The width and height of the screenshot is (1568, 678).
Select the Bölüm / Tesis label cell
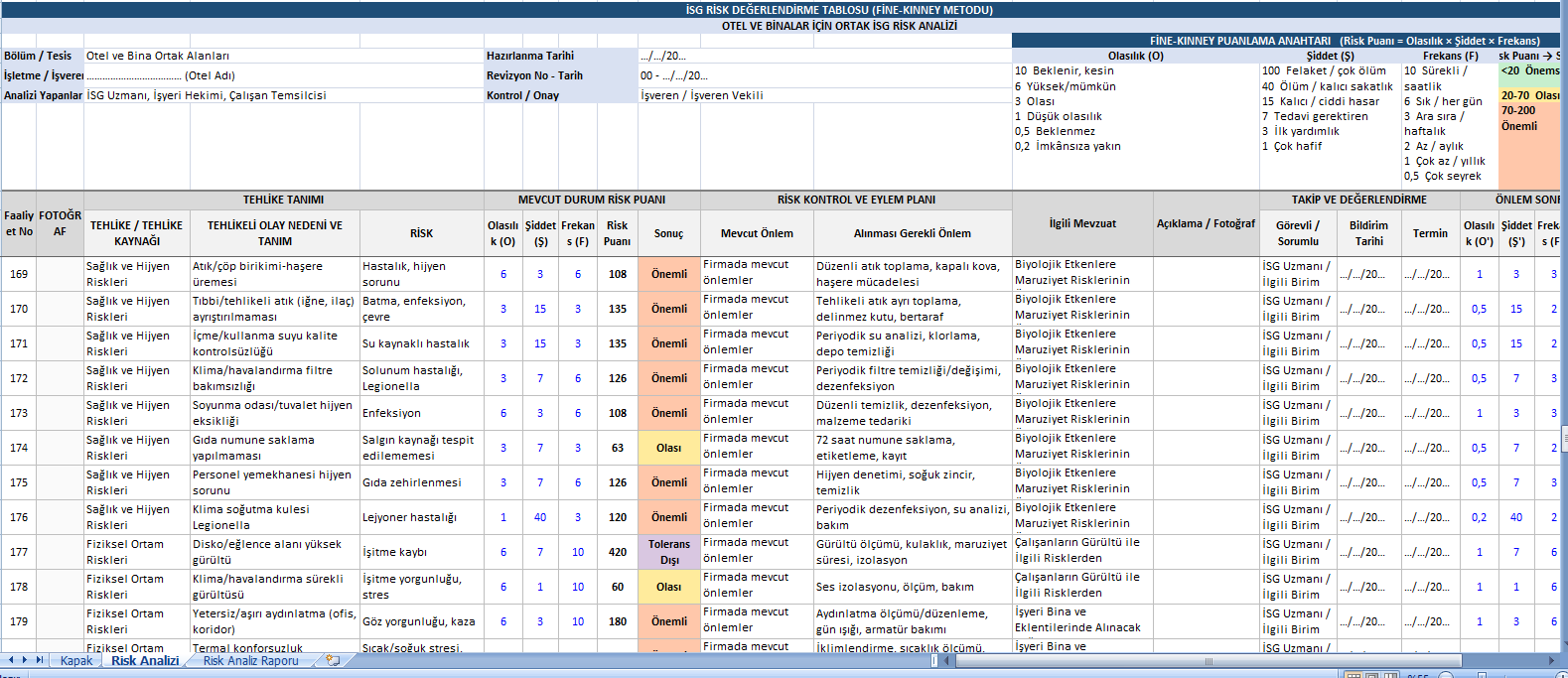43,56
